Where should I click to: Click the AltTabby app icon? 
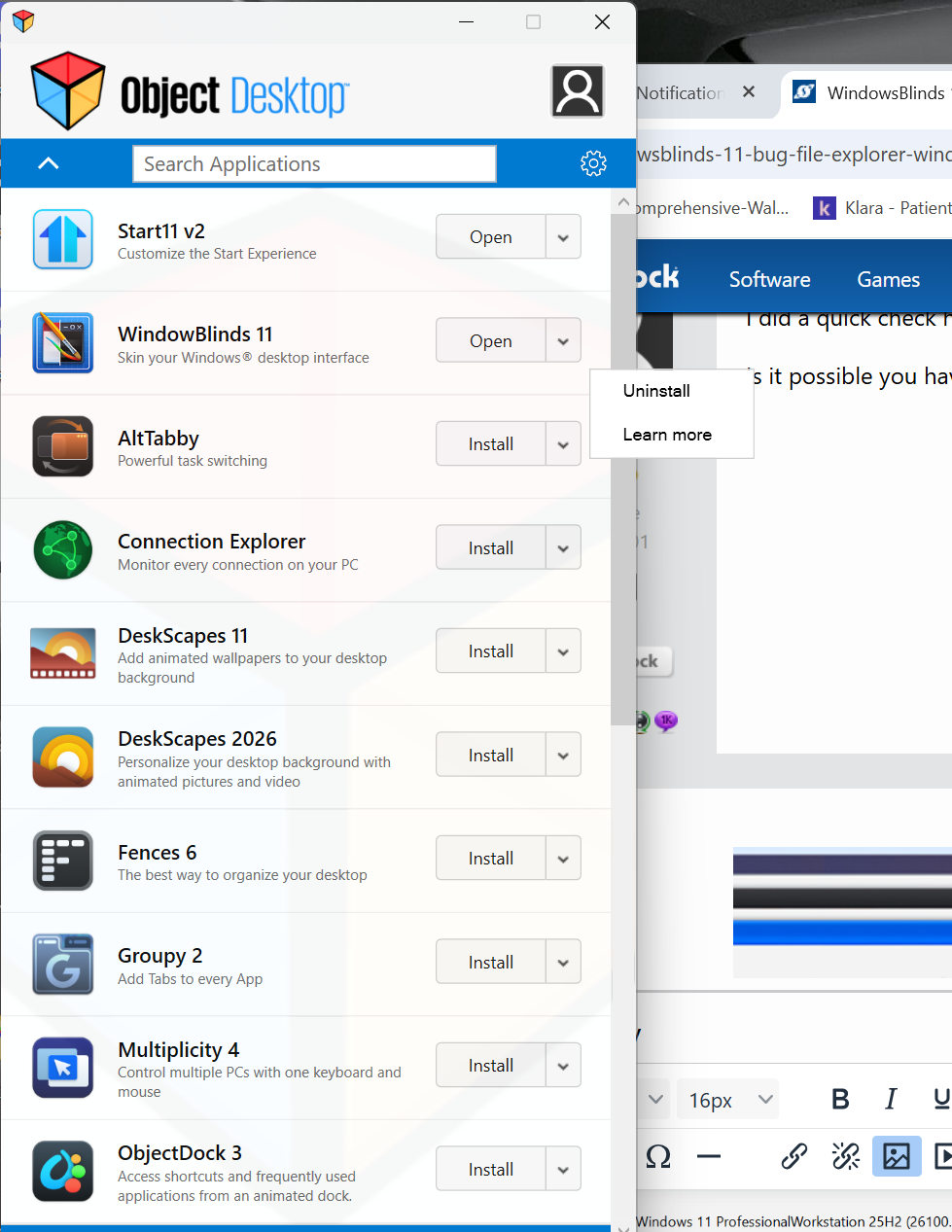[63, 445]
